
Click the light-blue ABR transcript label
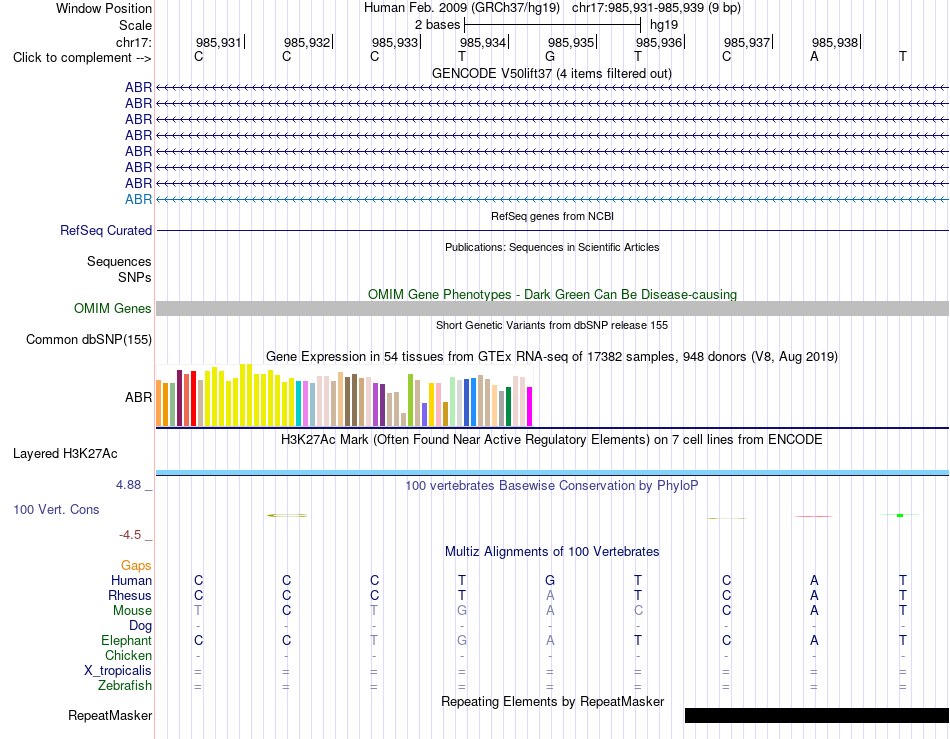coord(139,199)
